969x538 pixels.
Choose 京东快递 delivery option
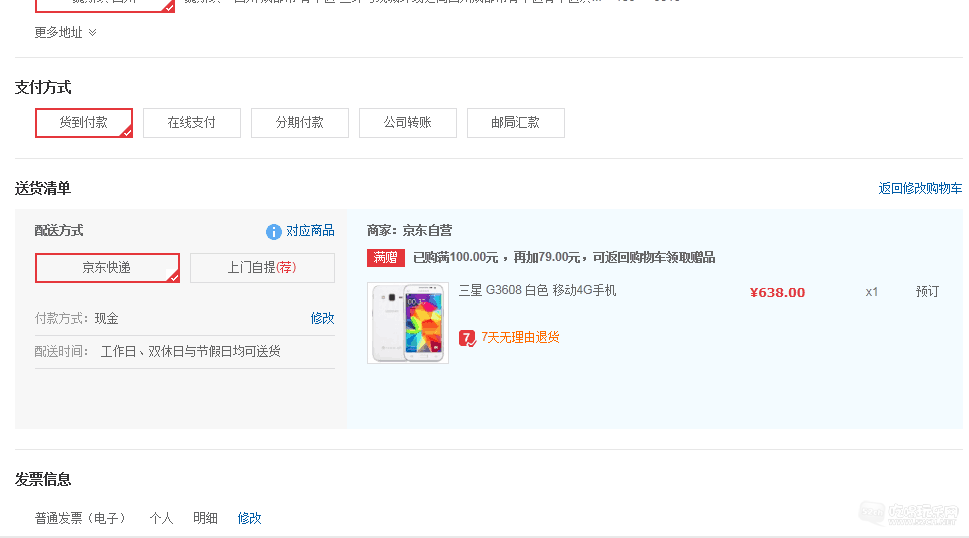107,267
